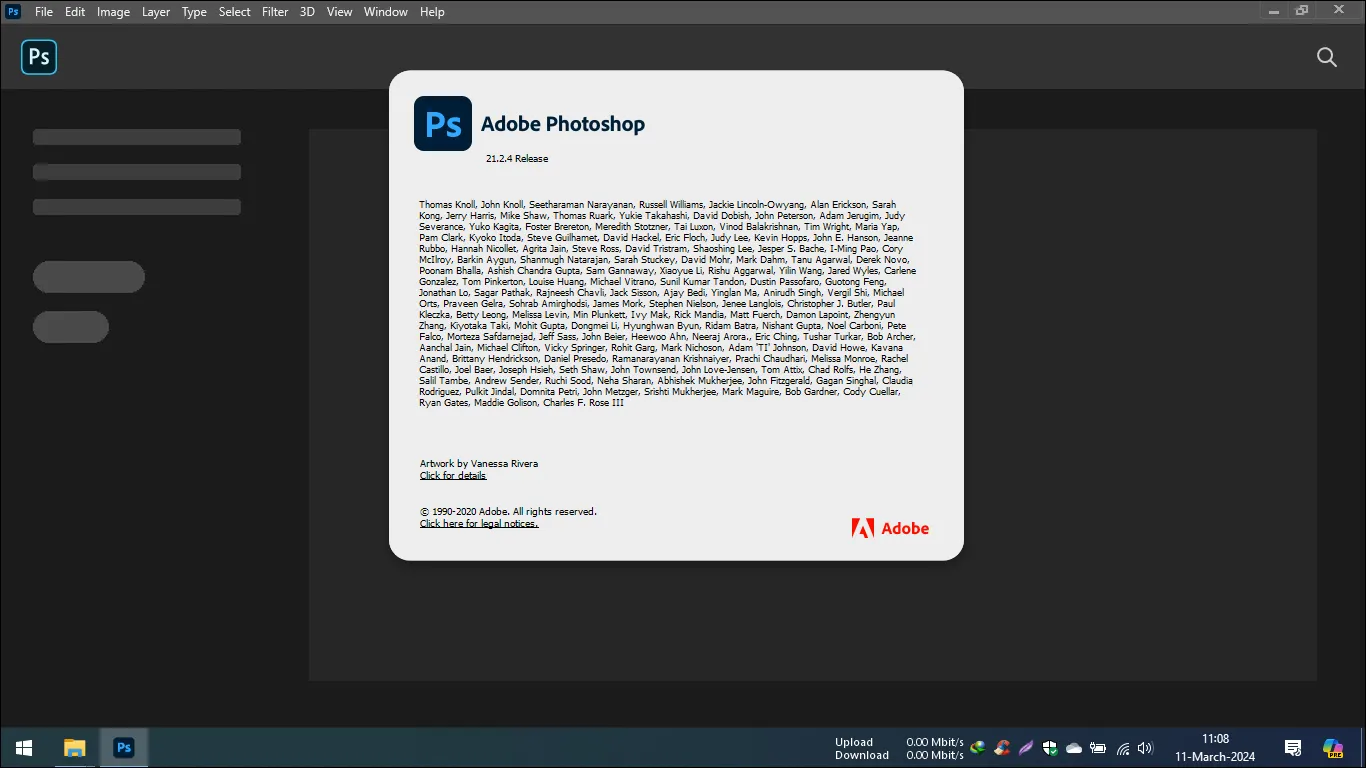
Task: Open the Window menu
Action: tap(385, 11)
